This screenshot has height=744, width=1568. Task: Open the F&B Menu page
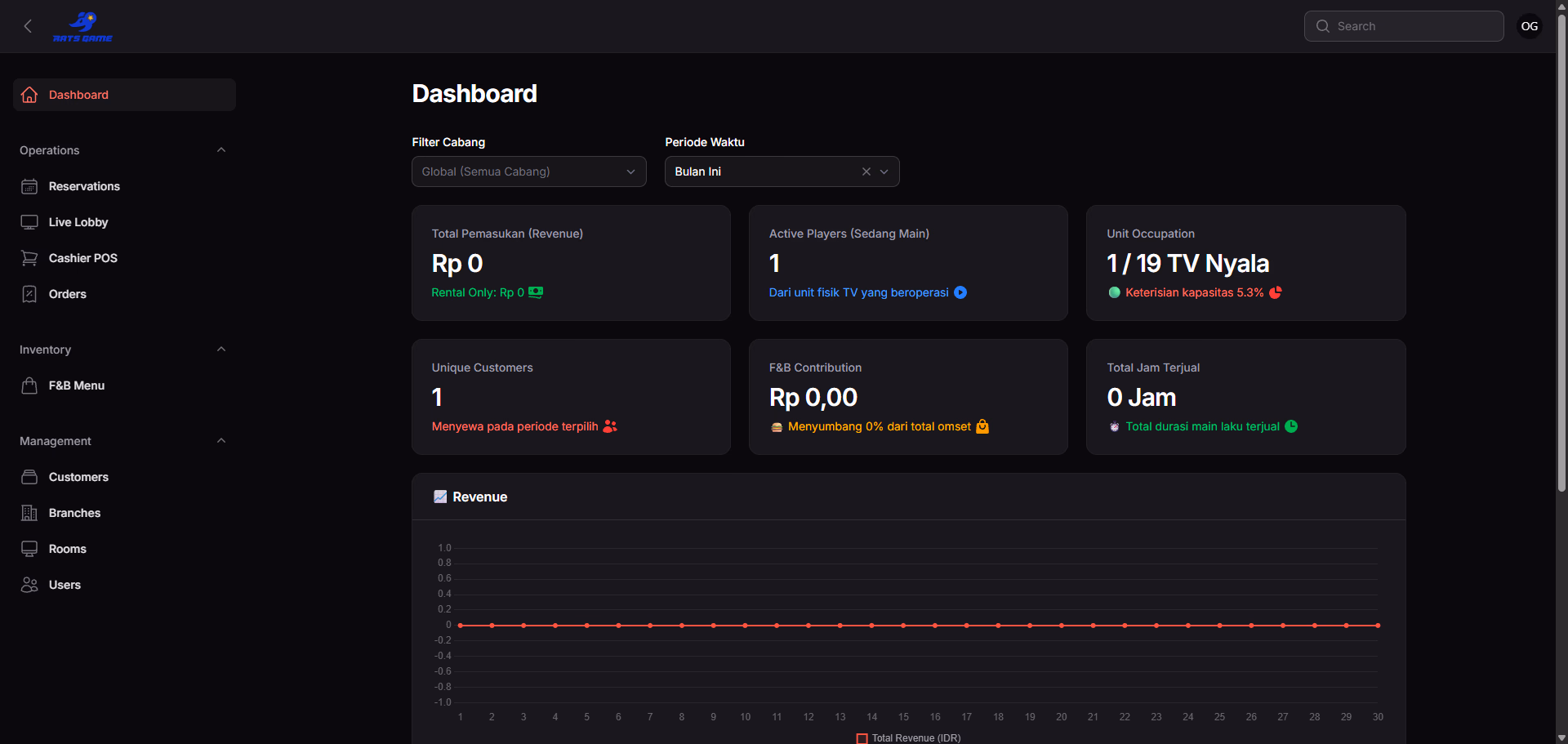[x=124, y=385]
